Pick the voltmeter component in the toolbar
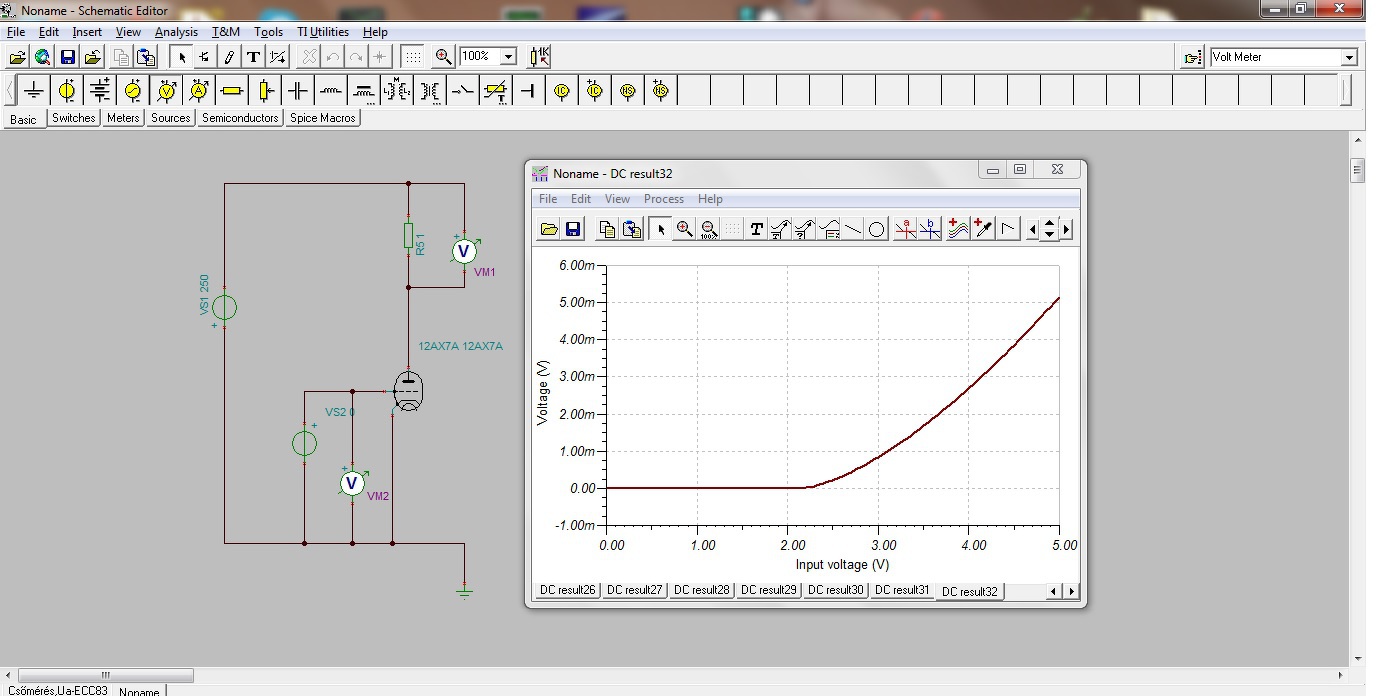This screenshot has height=696, width=1378. pyautogui.click(x=166, y=91)
